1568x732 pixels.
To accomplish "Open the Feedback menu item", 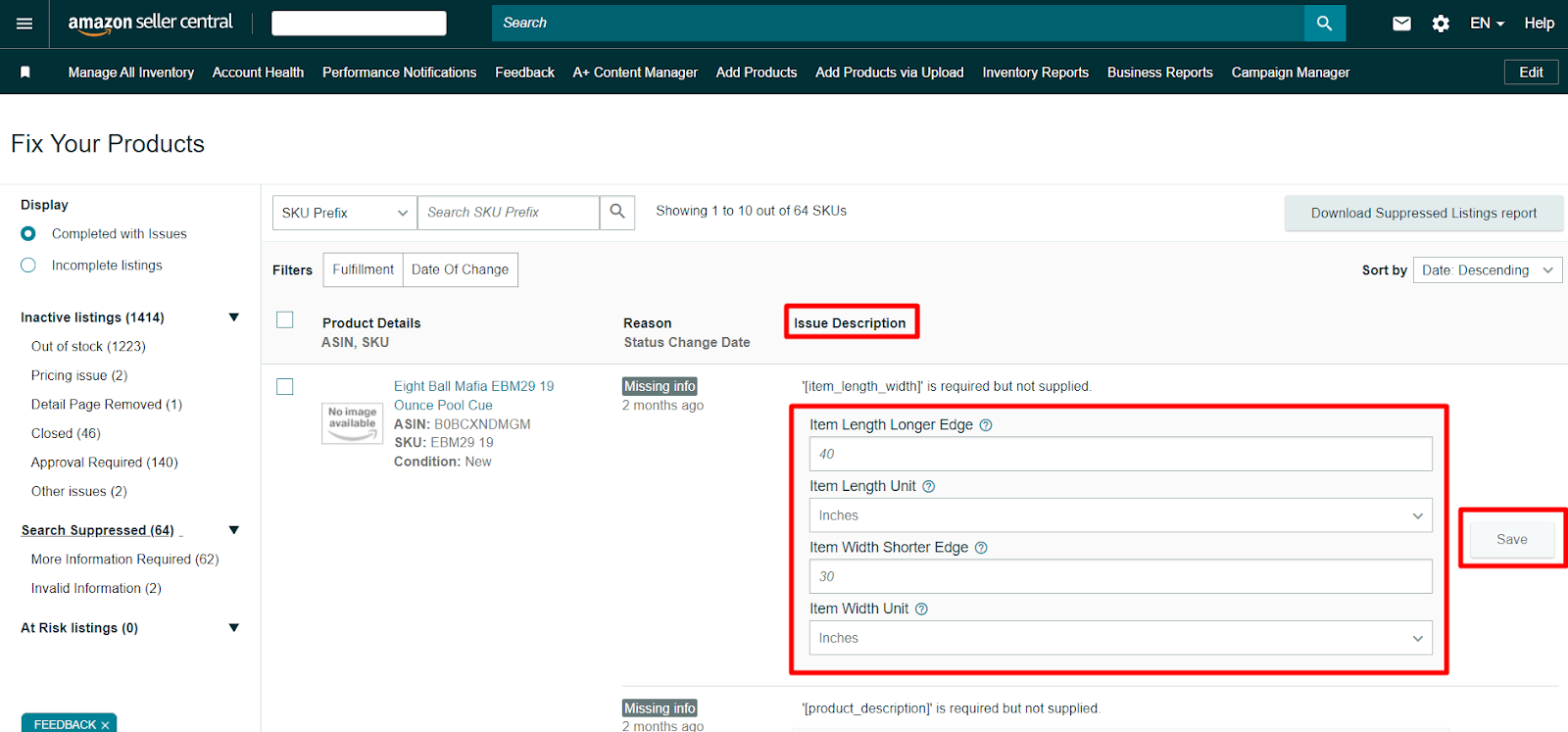I will pos(524,73).
